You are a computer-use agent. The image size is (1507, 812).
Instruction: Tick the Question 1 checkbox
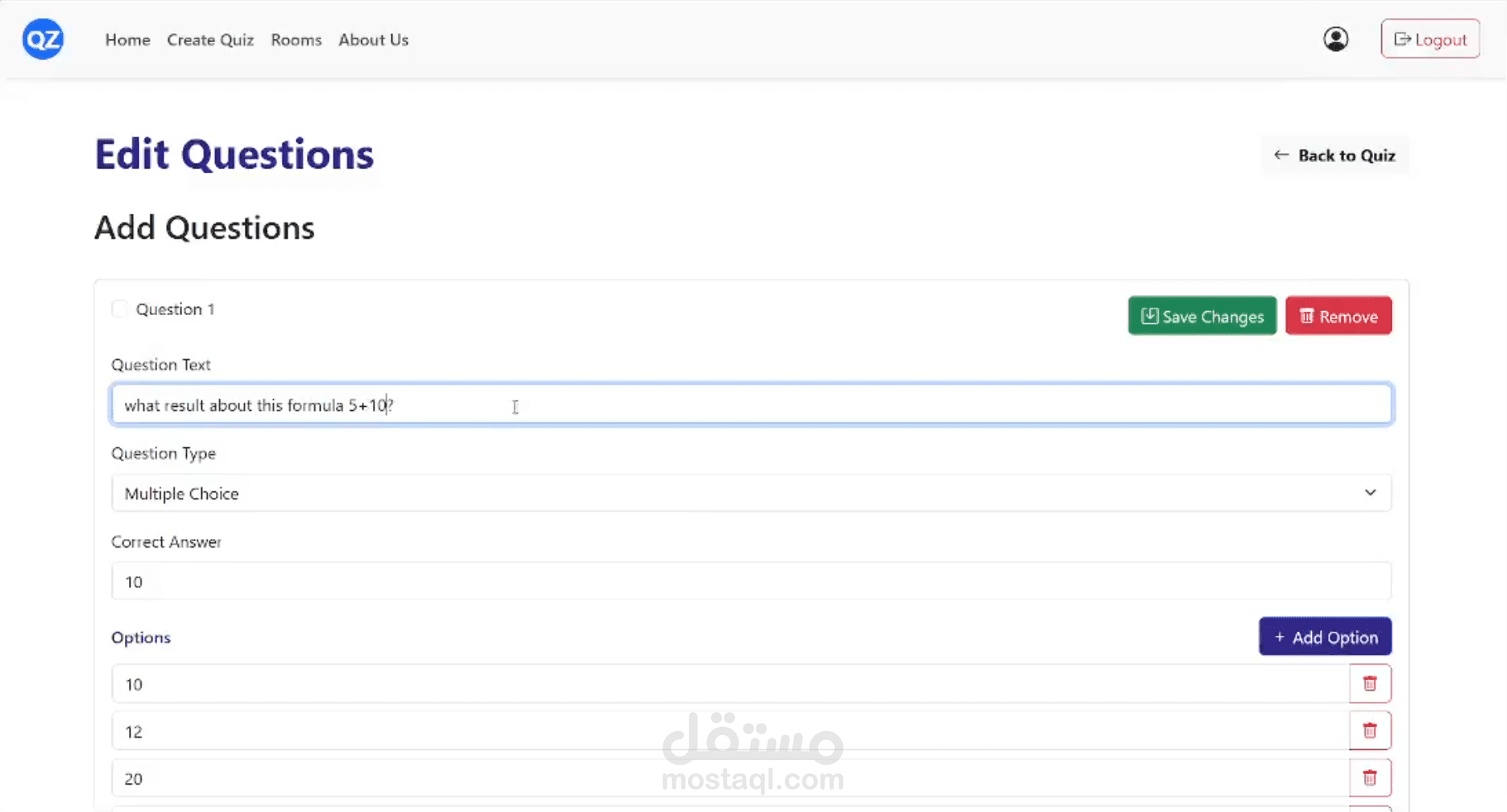coord(120,308)
